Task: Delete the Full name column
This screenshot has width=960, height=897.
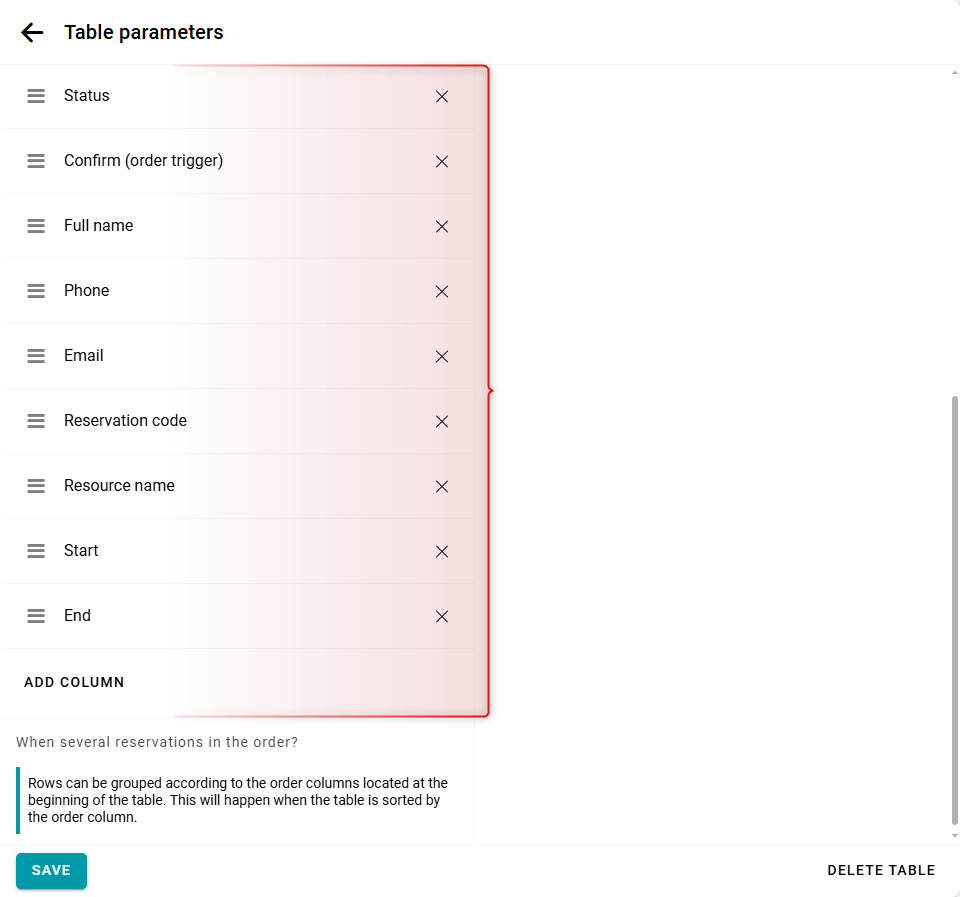Action: 442,226
